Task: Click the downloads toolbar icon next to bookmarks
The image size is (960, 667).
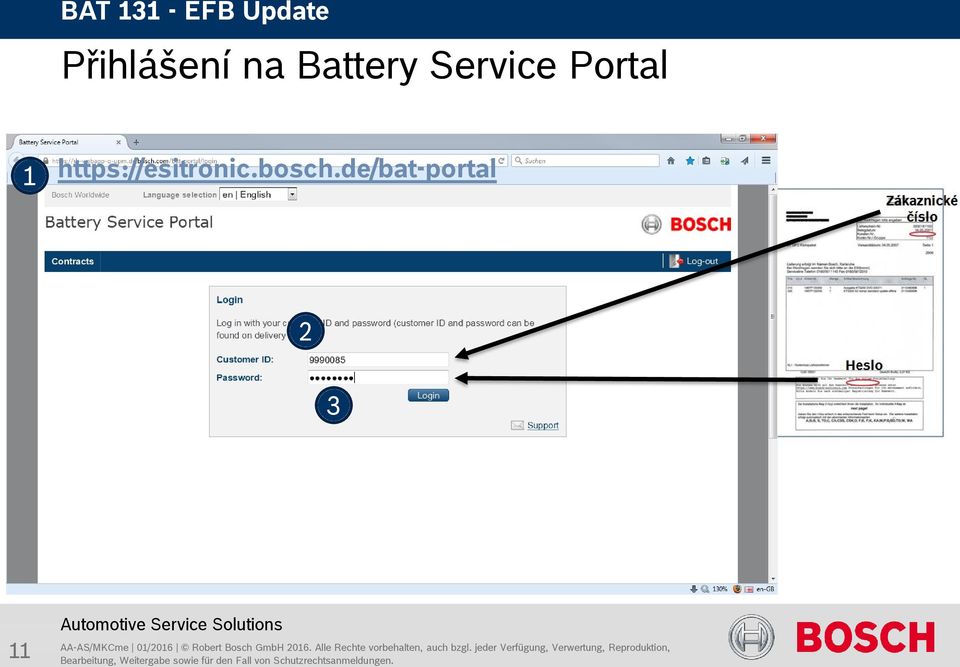Action: coord(725,160)
